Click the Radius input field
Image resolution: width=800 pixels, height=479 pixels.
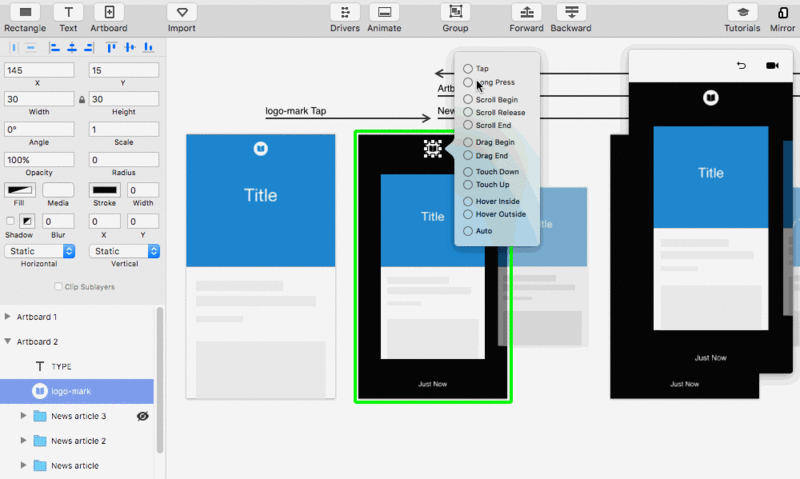point(124,160)
